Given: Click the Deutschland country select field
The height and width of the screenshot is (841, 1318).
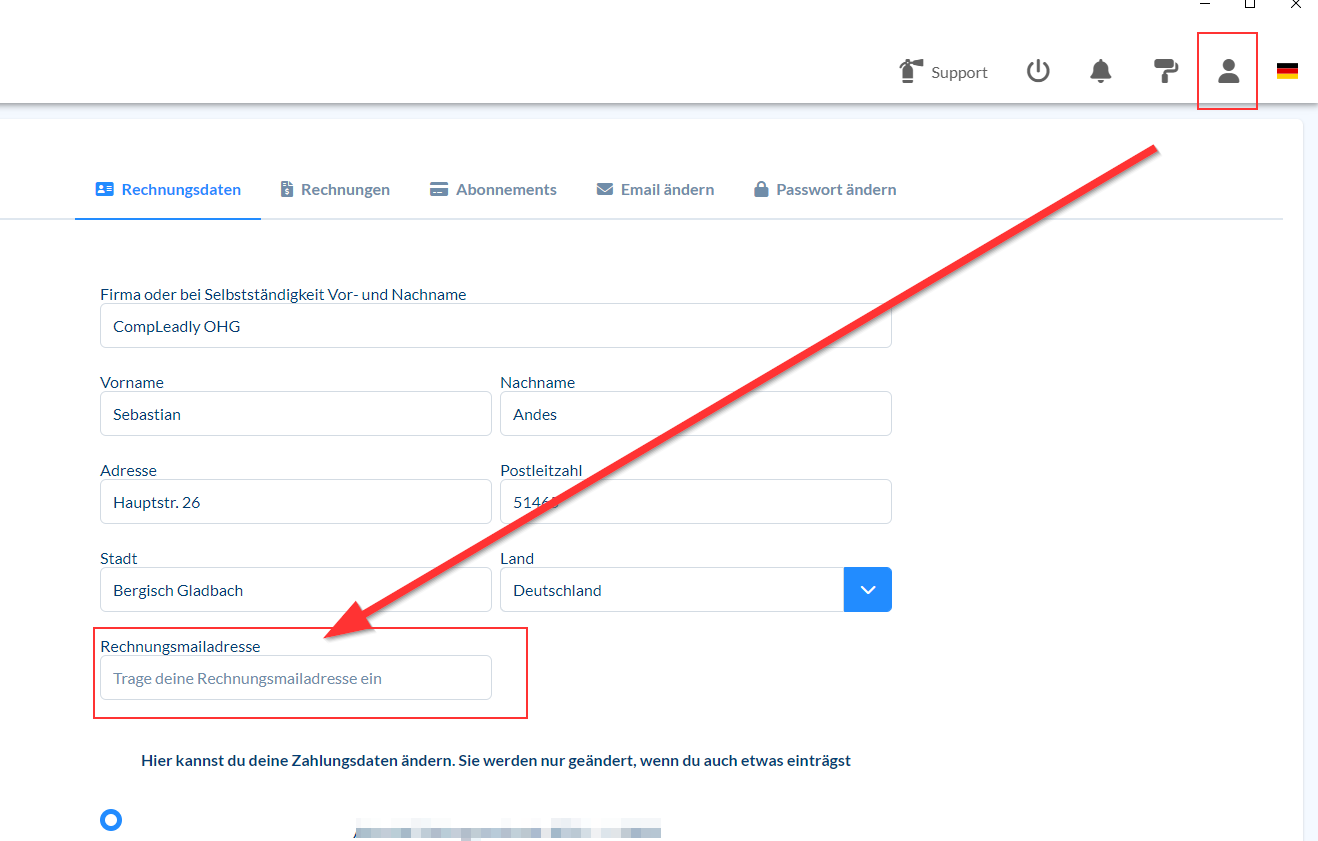Looking at the screenshot, I should click(672, 590).
